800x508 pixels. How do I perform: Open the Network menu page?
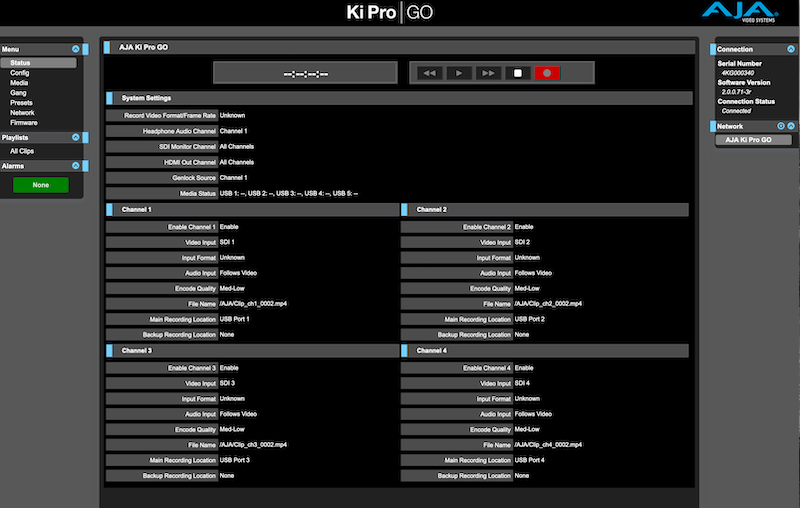coord(22,113)
